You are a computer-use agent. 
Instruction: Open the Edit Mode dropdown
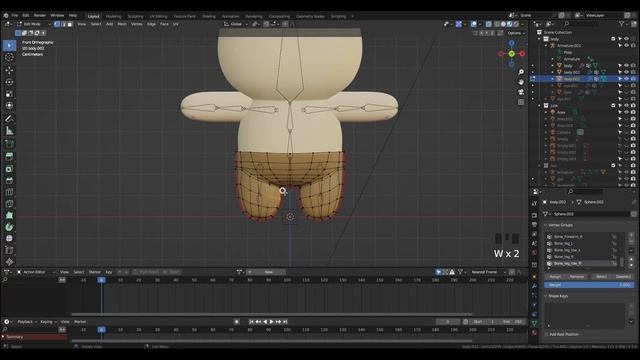pyautogui.click(x=33, y=24)
